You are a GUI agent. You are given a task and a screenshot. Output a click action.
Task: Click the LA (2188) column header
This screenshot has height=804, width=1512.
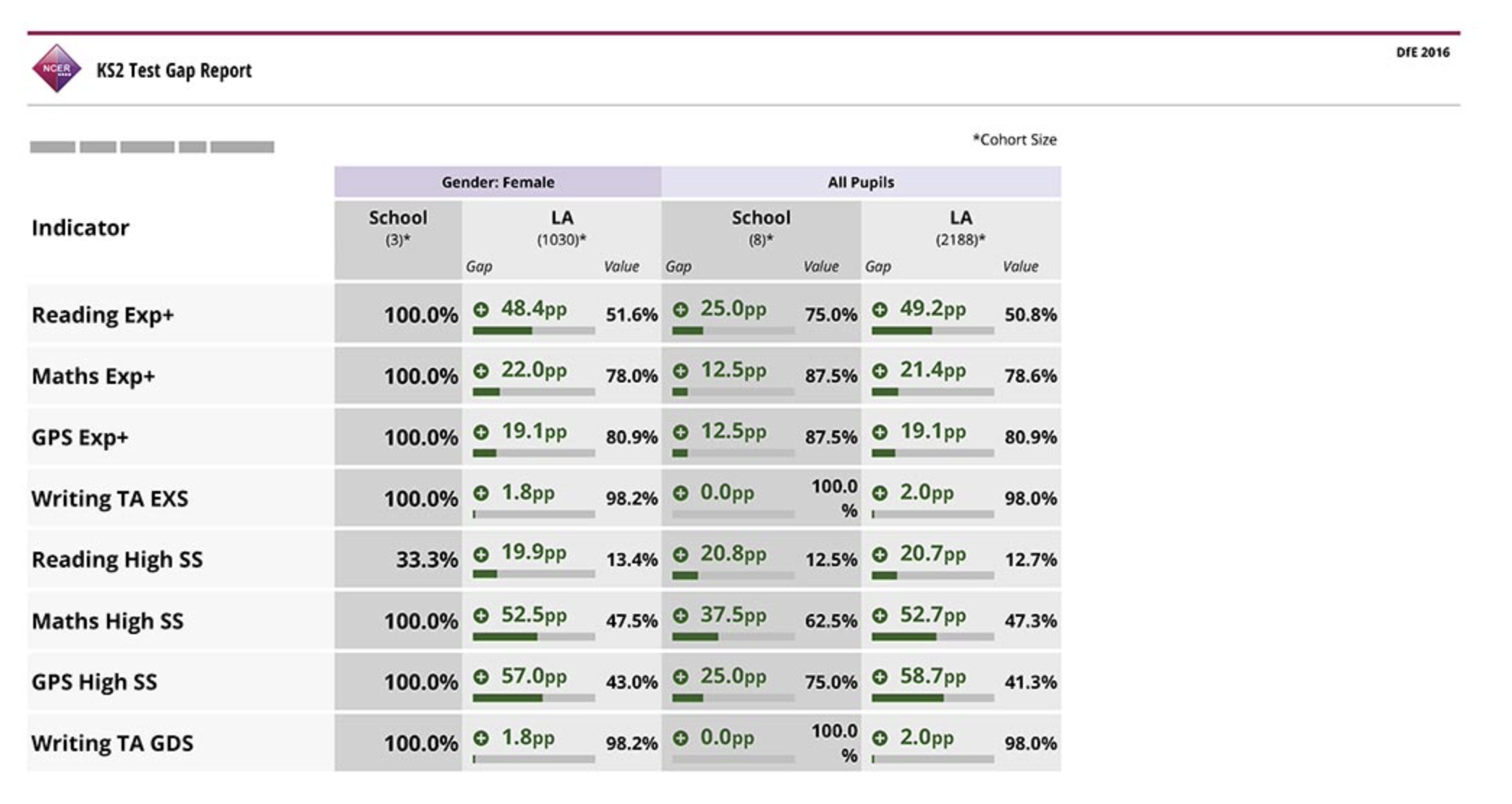[x=961, y=228]
